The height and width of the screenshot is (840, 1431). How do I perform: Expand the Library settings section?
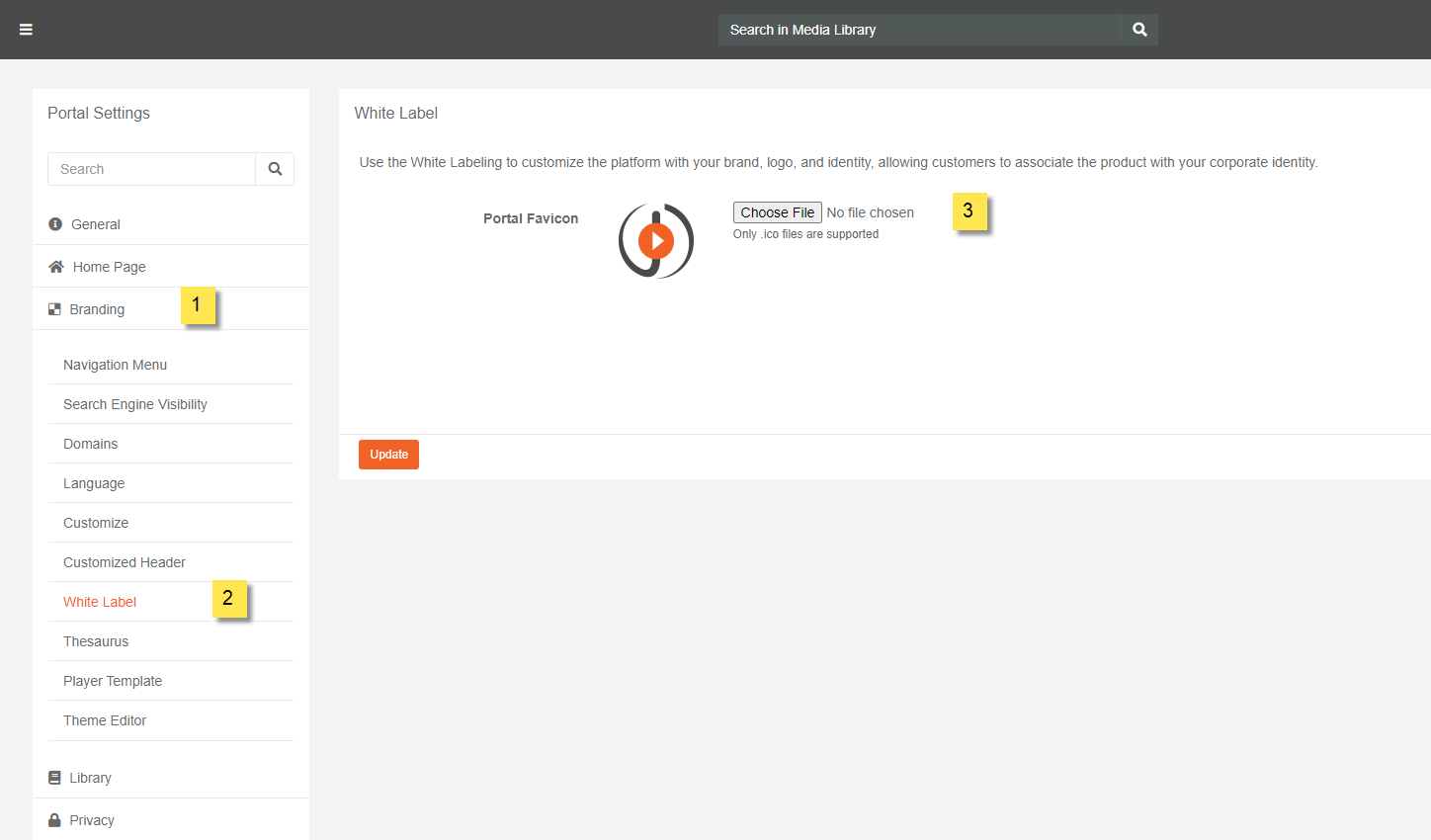point(90,777)
